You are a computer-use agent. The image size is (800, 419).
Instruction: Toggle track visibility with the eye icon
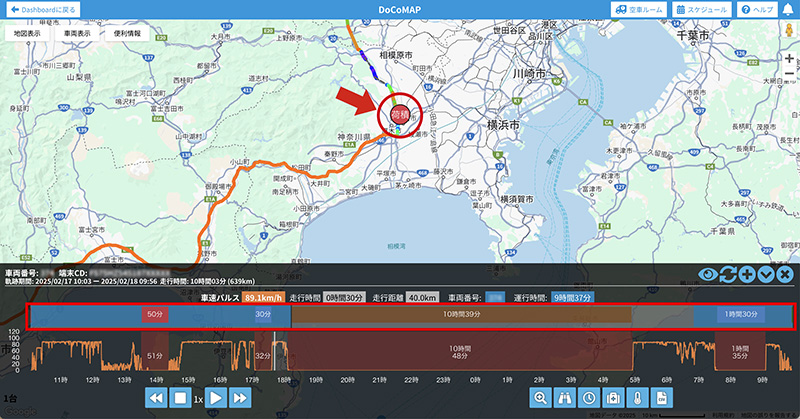[707, 275]
